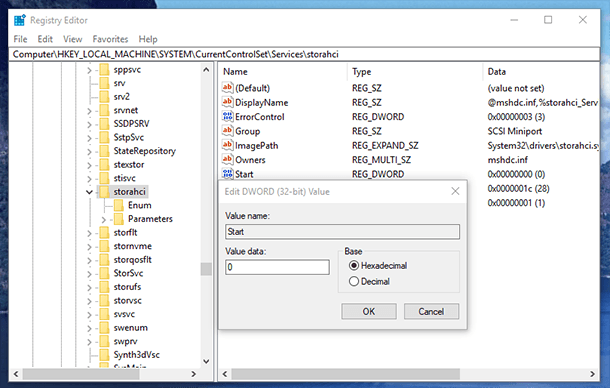The image size is (610, 388).
Task: Select the ImagePath value string icon
Action: click(x=228, y=145)
